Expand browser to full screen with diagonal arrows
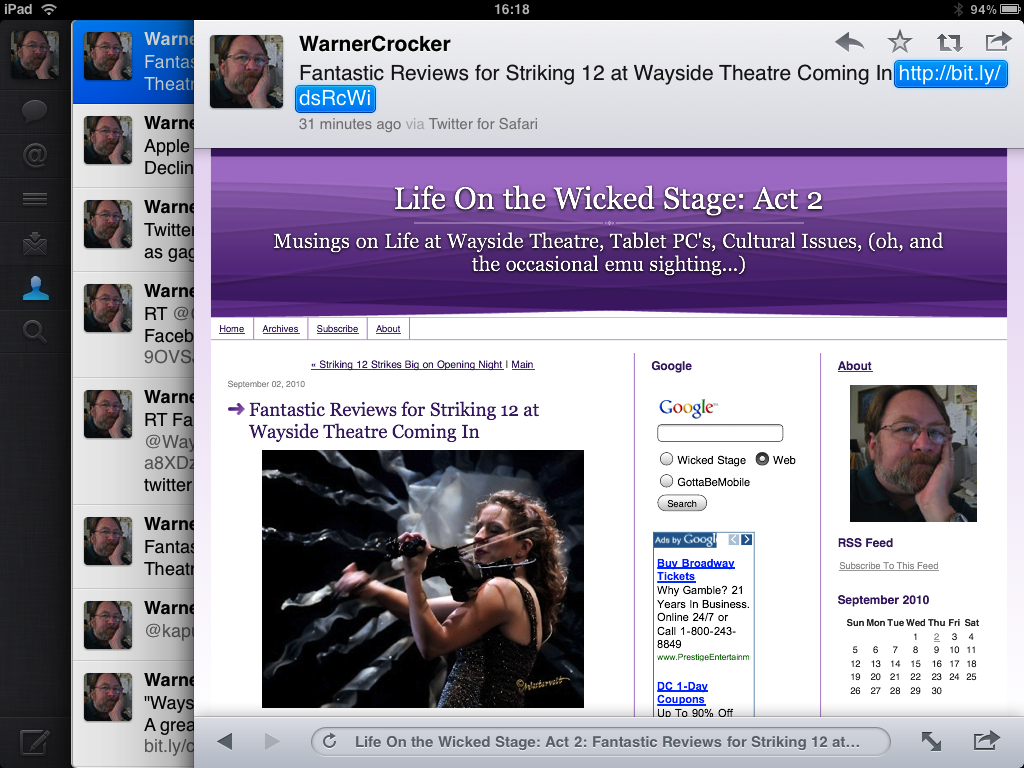Image resolution: width=1024 pixels, height=768 pixels. pyautogui.click(x=931, y=741)
